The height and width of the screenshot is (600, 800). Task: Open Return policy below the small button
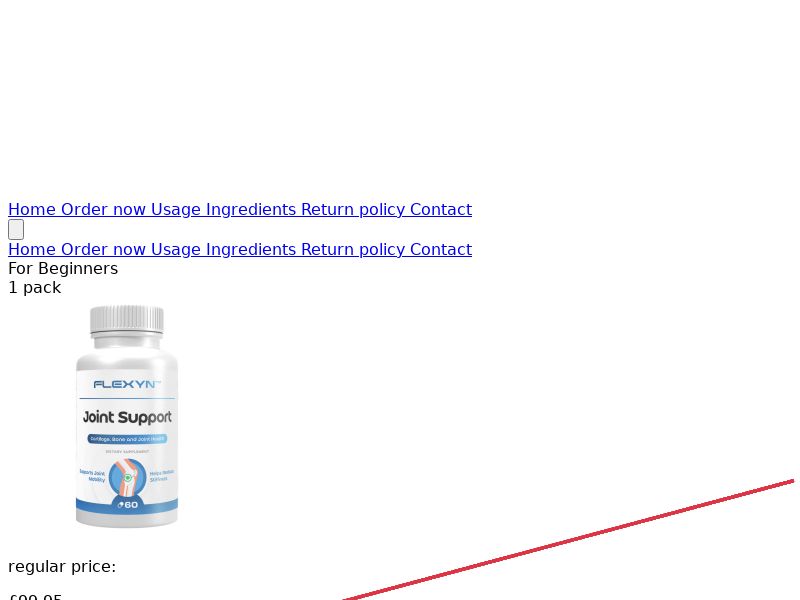[353, 249]
